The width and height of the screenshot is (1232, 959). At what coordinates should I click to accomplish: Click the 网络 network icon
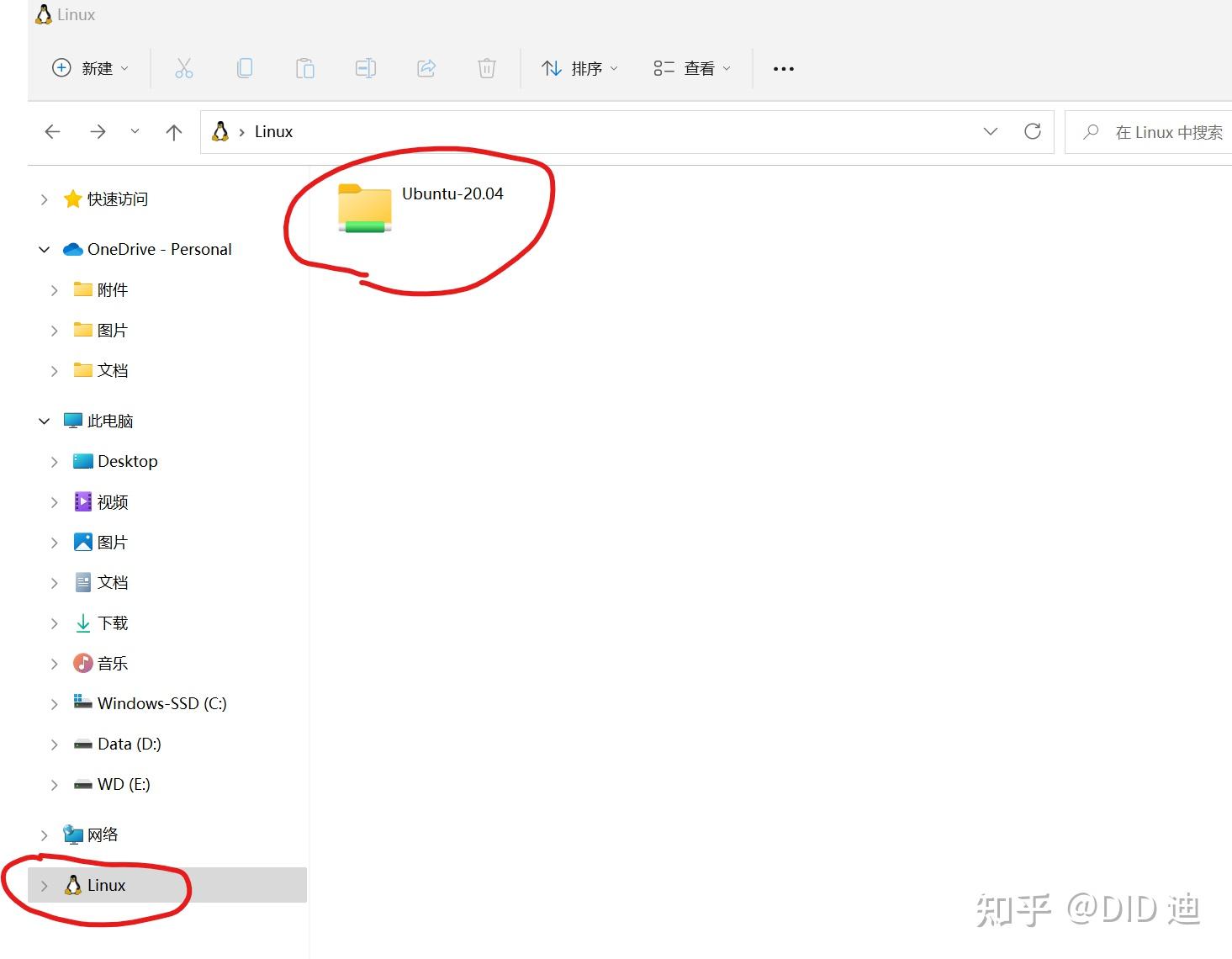pyautogui.click(x=73, y=834)
